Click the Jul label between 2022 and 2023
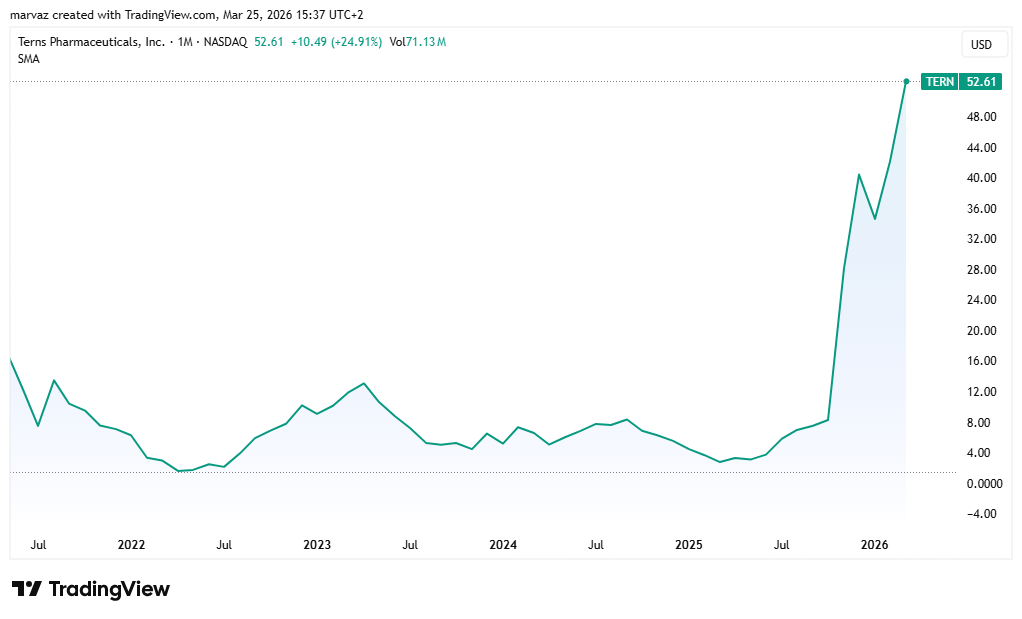Image resolution: width=1022 pixels, height=619 pixels. point(224,545)
